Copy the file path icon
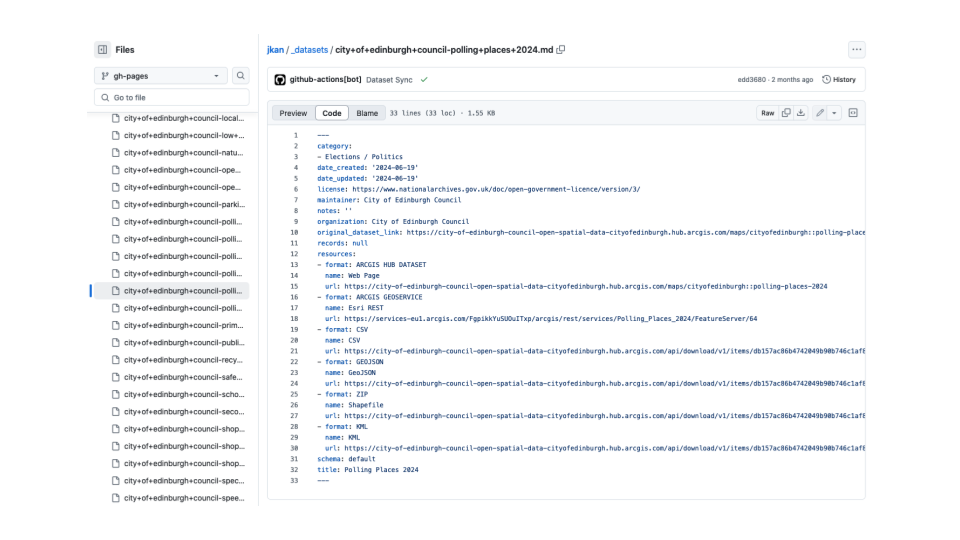The width and height of the screenshot is (960, 540). click(x=561, y=50)
